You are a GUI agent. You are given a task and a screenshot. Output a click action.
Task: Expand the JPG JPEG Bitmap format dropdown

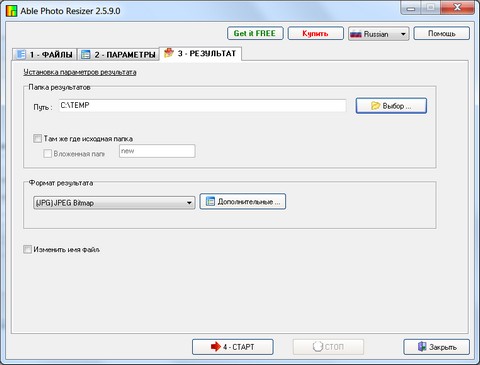(114, 203)
